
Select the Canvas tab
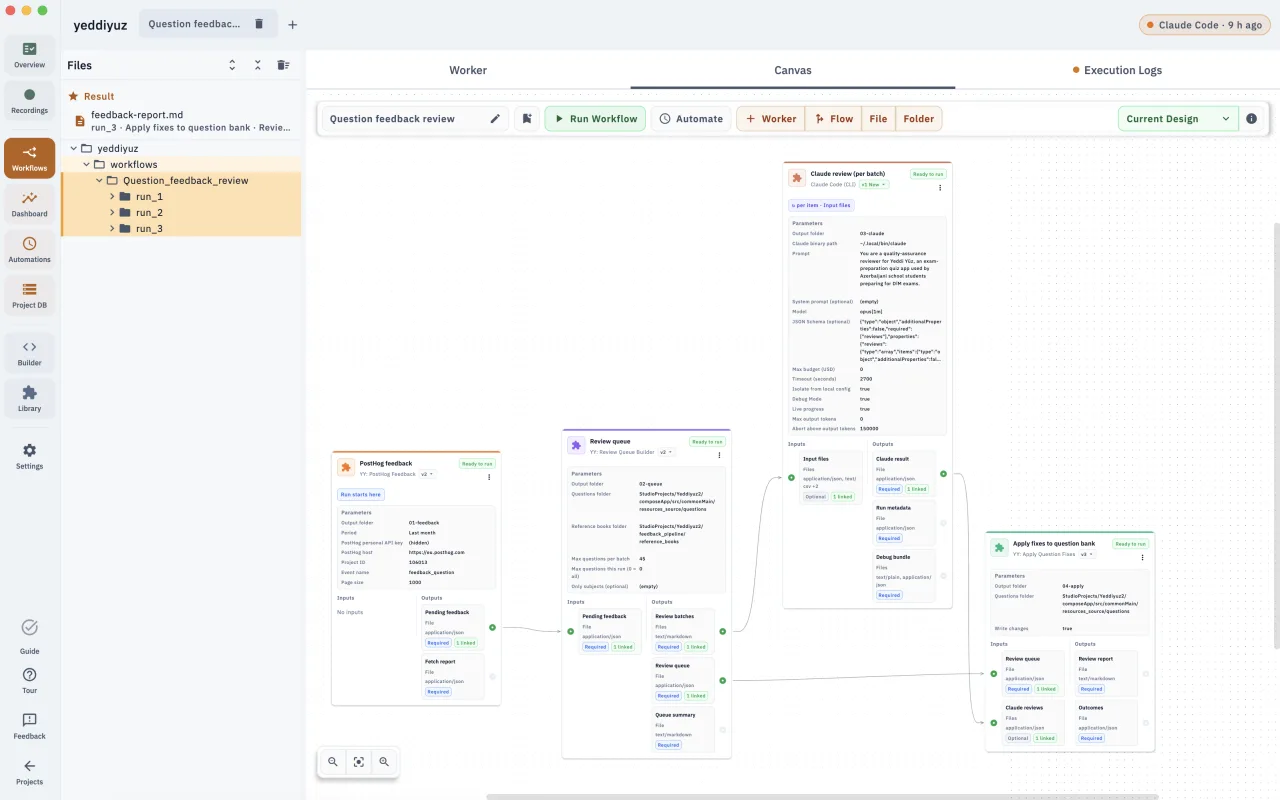click(x=793, y=70)
